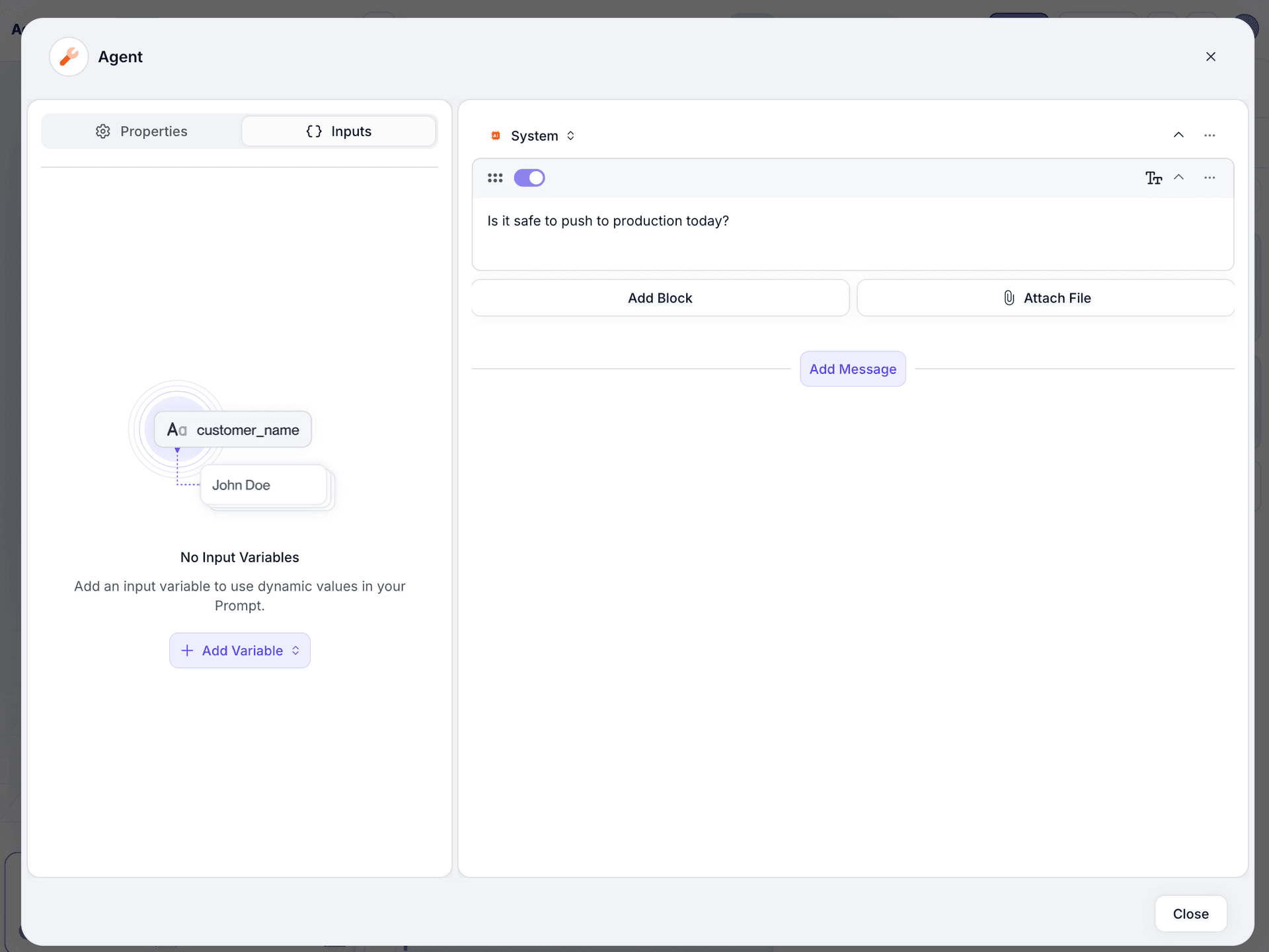The width and height of the screenshot is (1269, 952).
Task: Disable the toggle switch on the prompt block
Action: coord(529,178)
